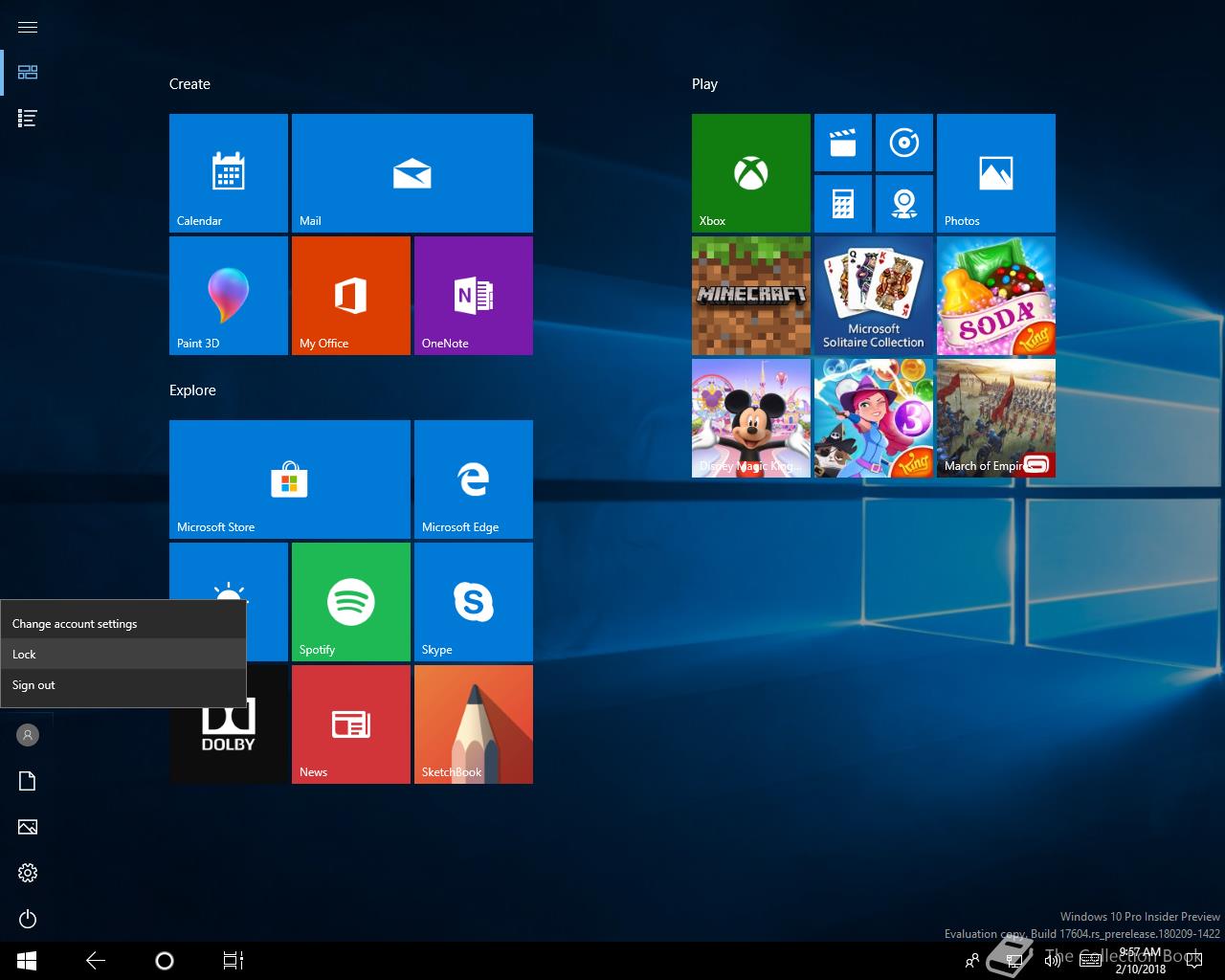Select Change account settings

point(123,624)
